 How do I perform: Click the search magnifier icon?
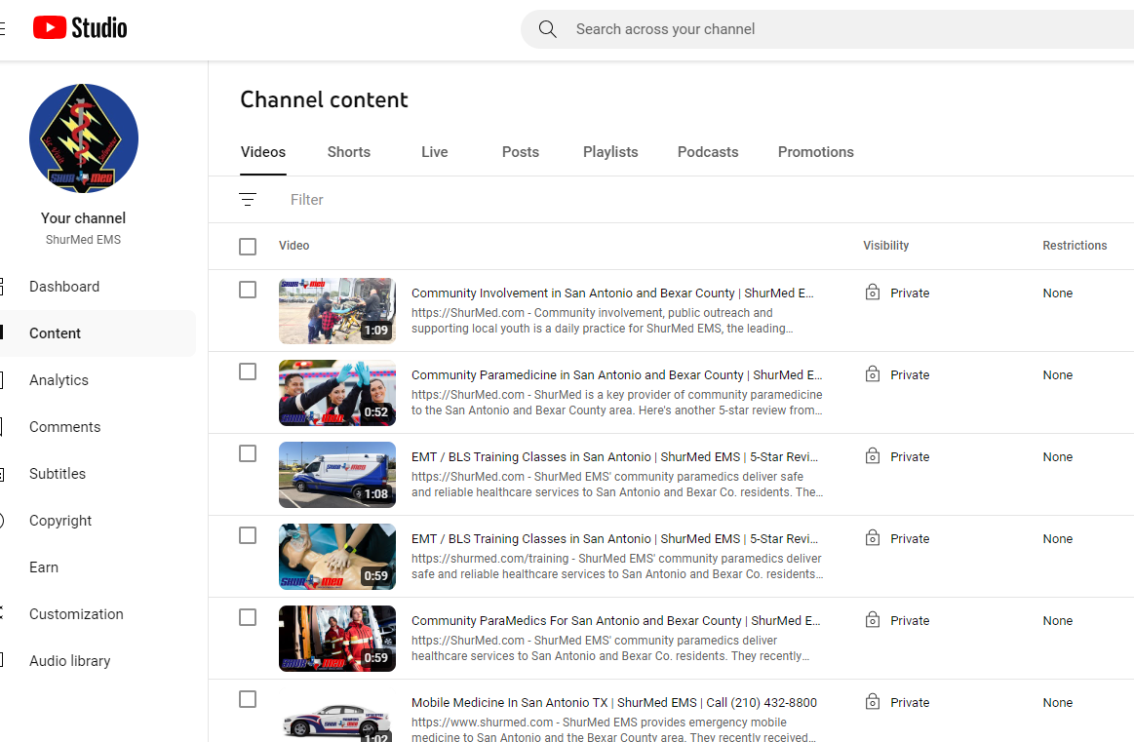tap(547, 29)
